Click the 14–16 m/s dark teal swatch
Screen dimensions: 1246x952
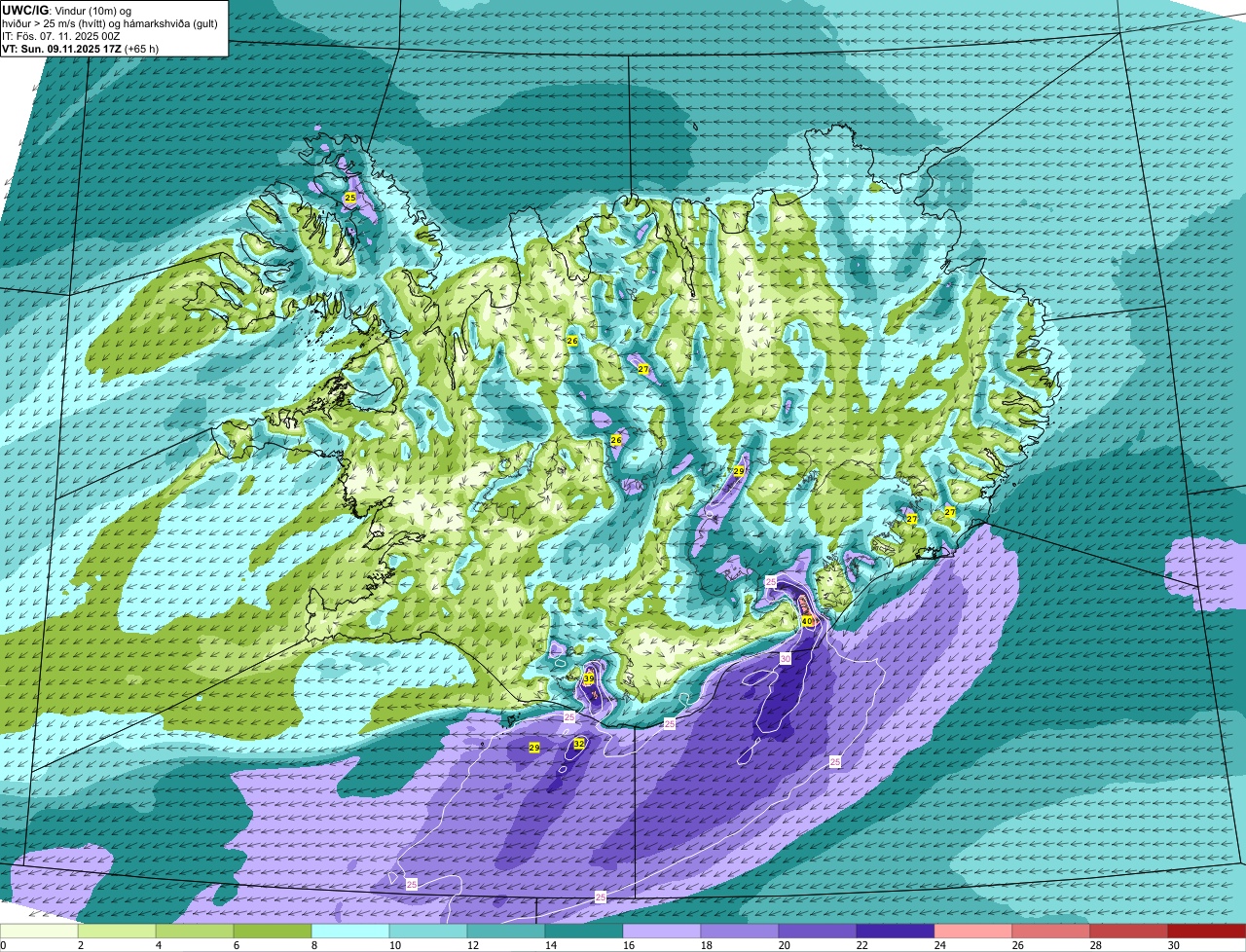point(584,932)
